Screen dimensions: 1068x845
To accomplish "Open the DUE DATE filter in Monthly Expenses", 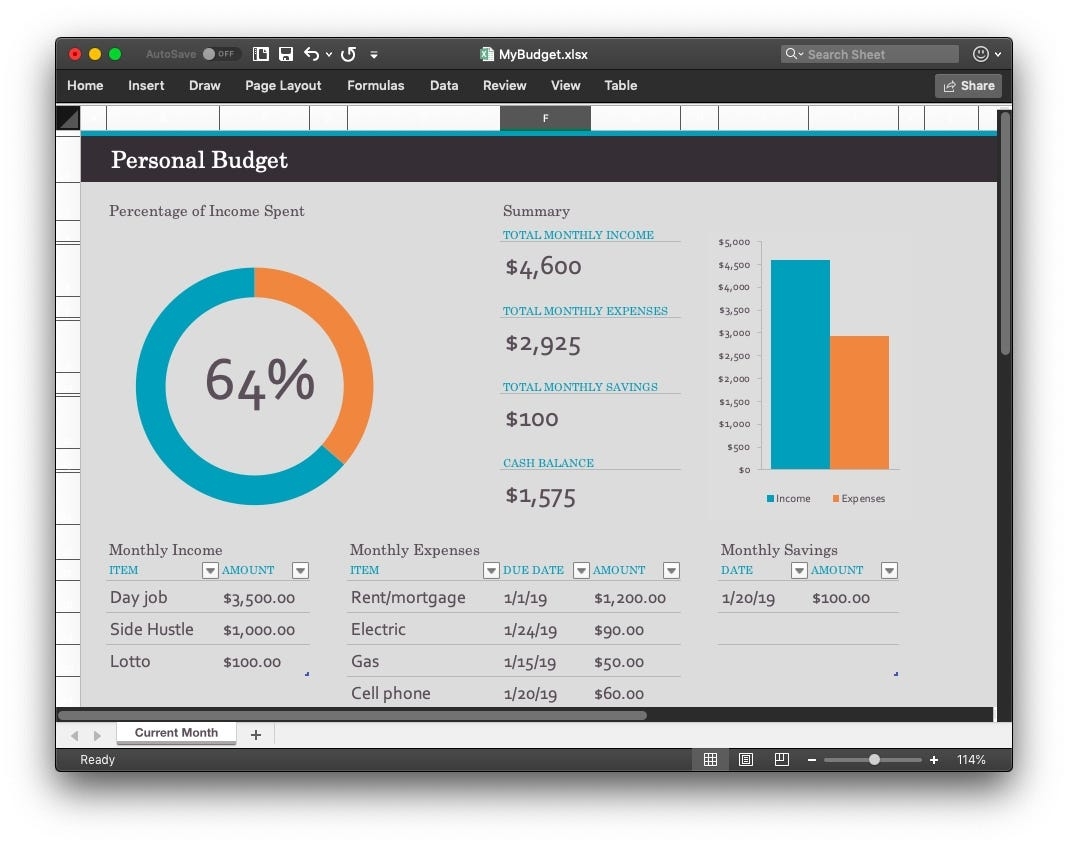I will pyautogui.click(x=581, y=570).
